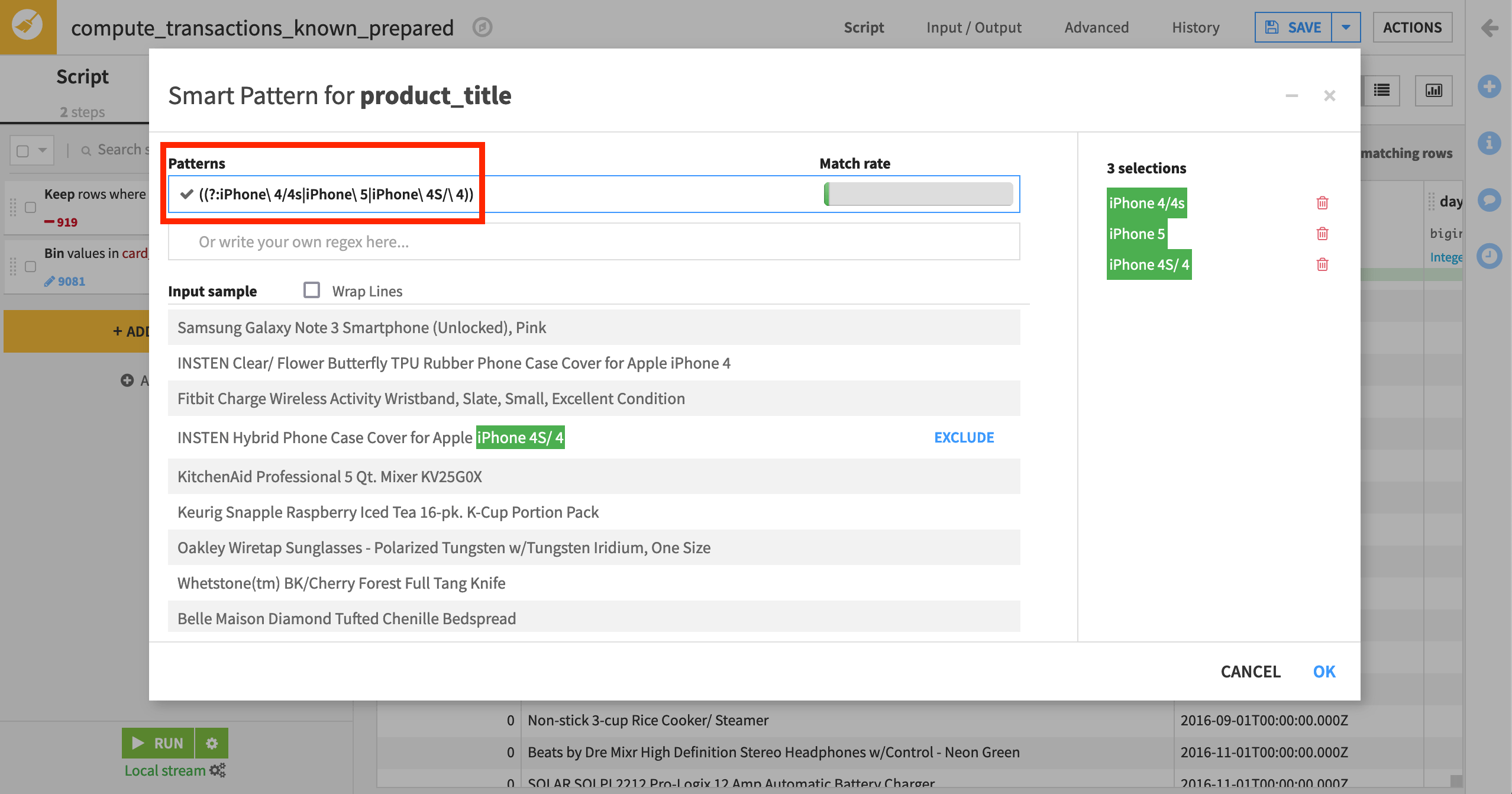
Task: Open the ACTIONS menu
Action: (1412, 27)
